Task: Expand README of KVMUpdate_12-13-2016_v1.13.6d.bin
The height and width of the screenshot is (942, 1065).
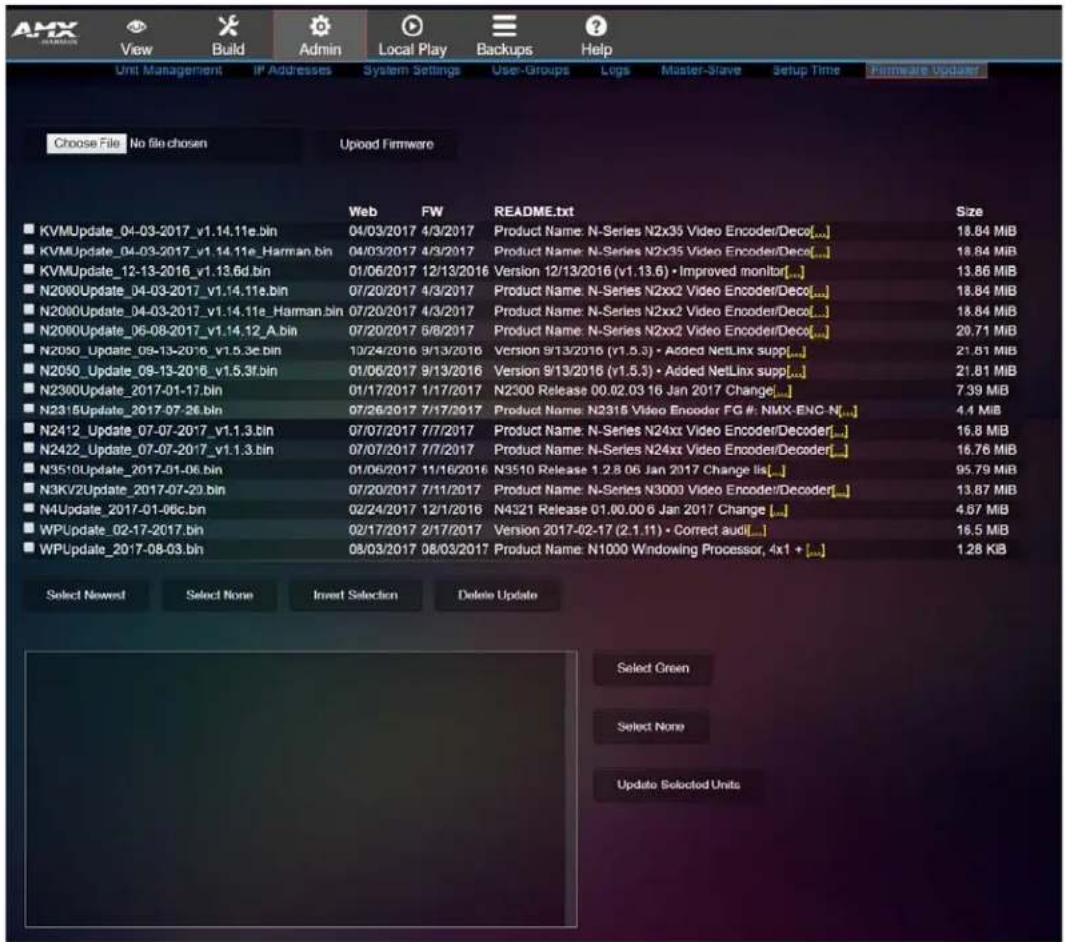Action: [x=794, y=272]
